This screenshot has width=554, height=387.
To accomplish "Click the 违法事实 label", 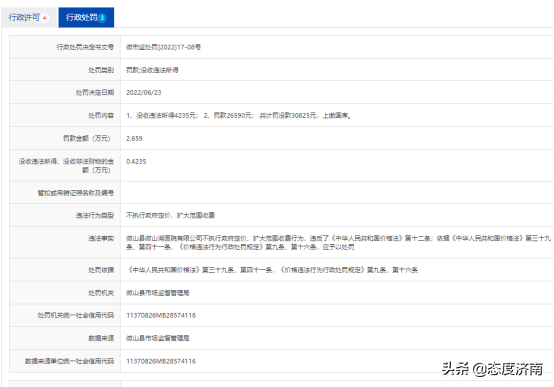I will click(x=101, y=239).
